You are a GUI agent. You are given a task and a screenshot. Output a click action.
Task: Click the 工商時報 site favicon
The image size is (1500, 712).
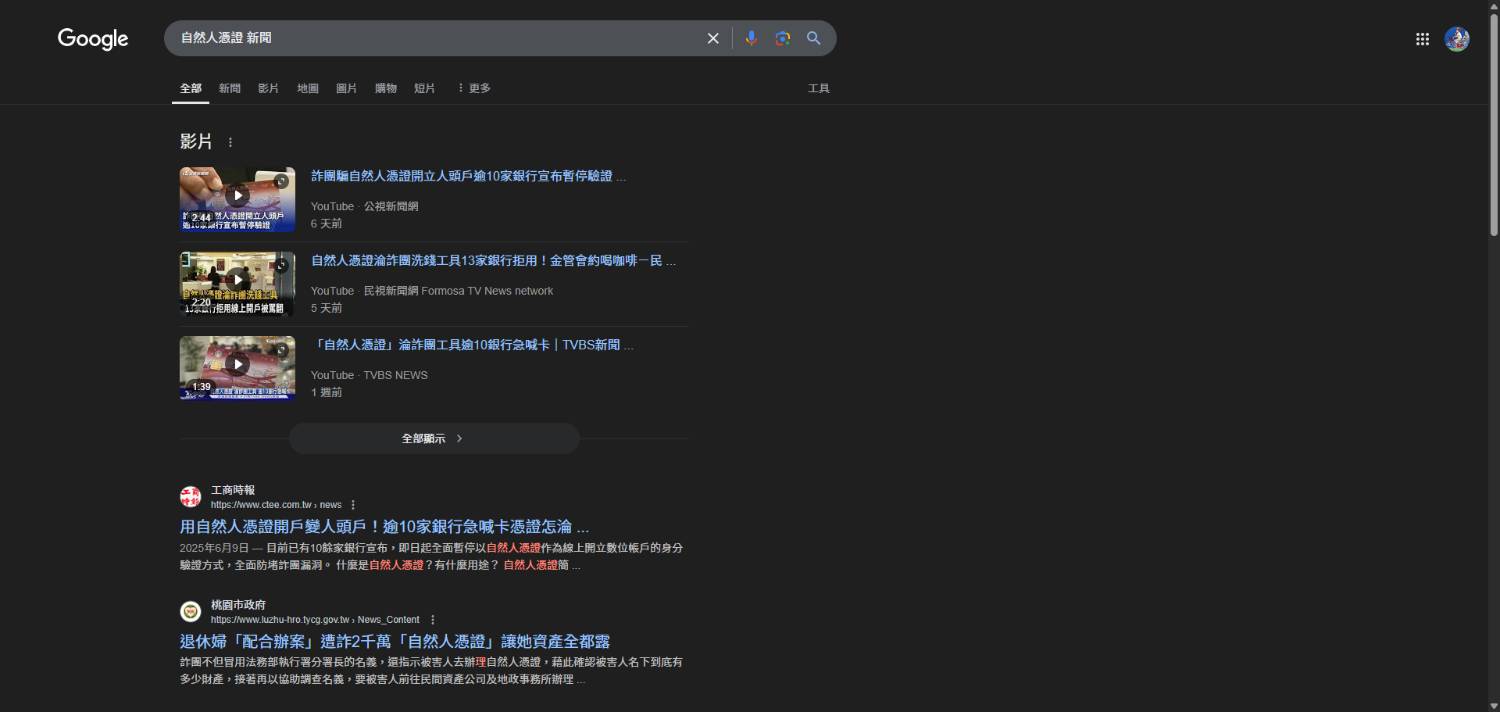pyautogui.click(x=190, y=497)
